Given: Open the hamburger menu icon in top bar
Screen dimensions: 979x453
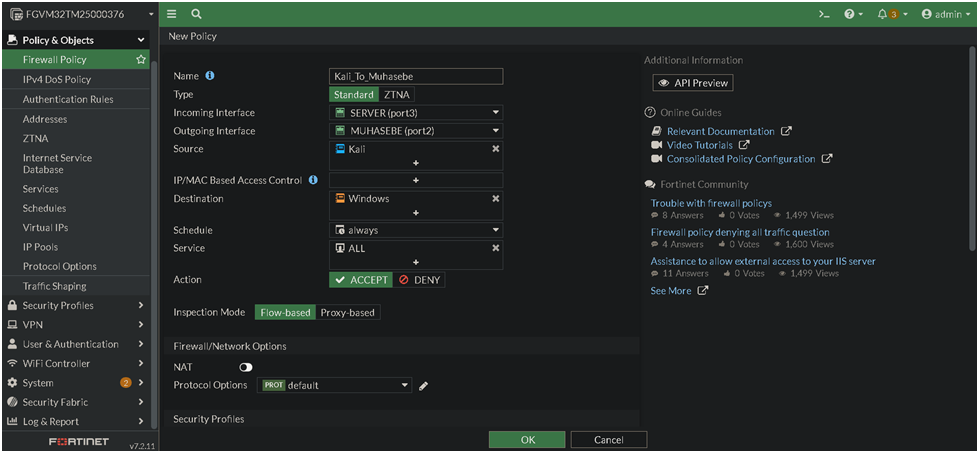Looking at the screenshot, I should [x=172, y=14].
